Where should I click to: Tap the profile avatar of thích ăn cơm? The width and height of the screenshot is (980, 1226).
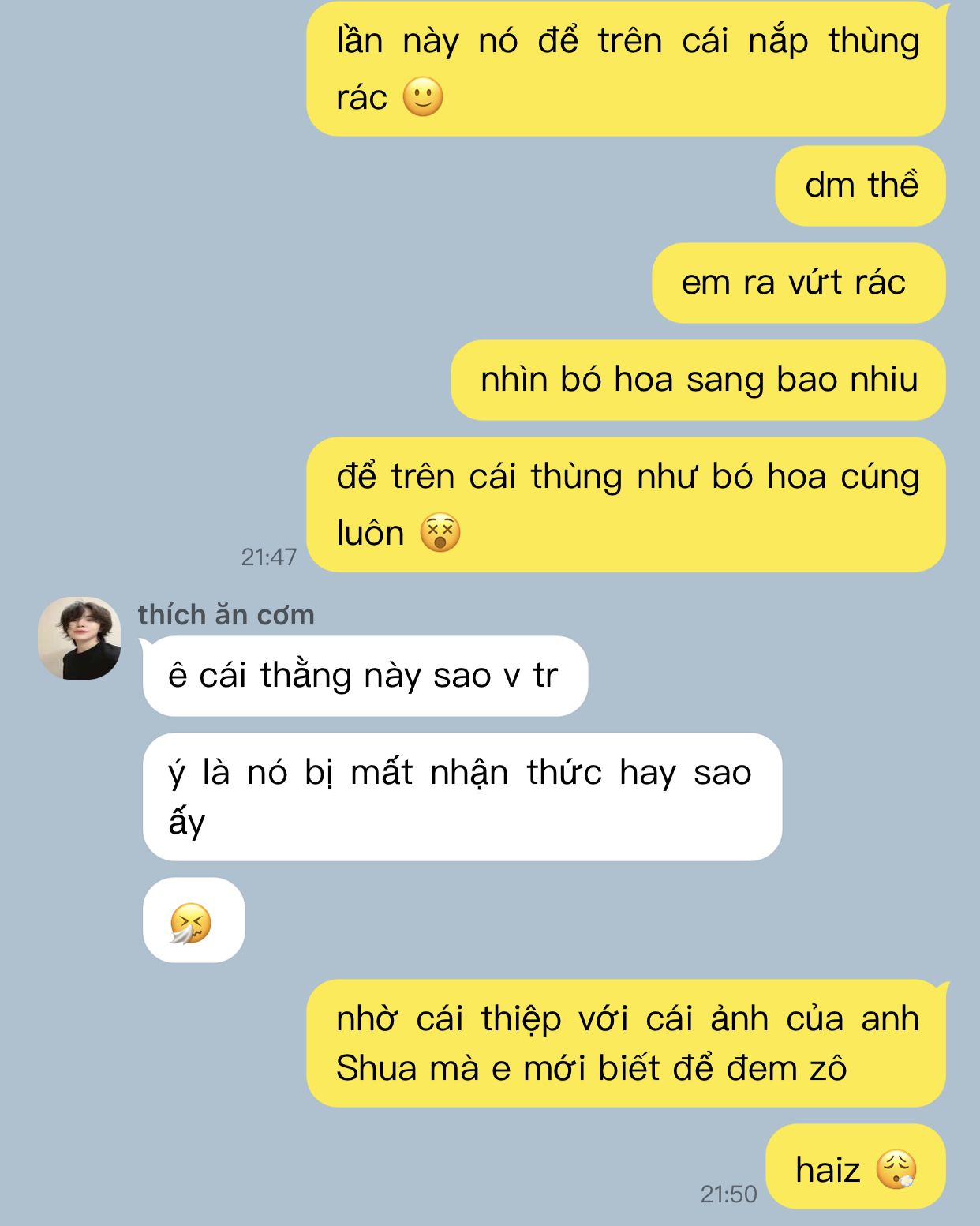click(79, 638)
